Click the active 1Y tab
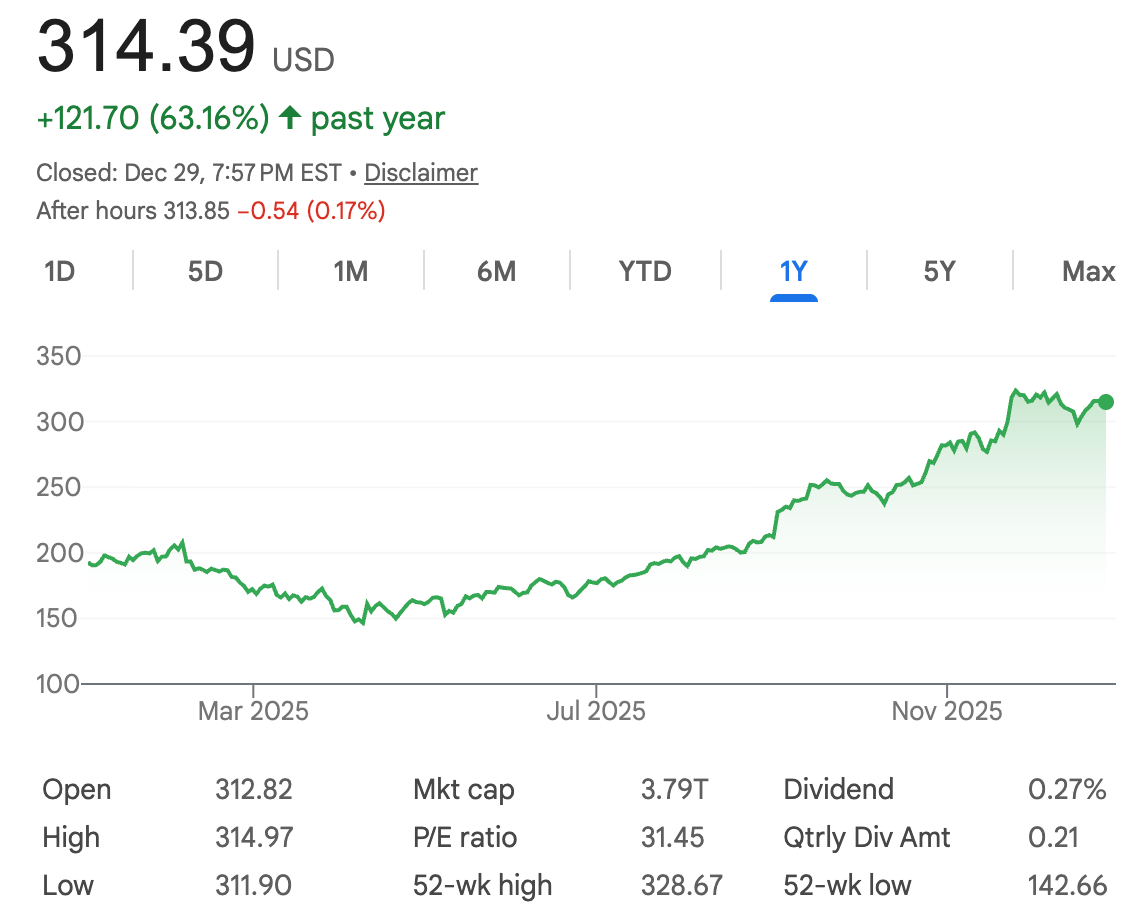This screenshot has width=1140, height=924. 793,271
